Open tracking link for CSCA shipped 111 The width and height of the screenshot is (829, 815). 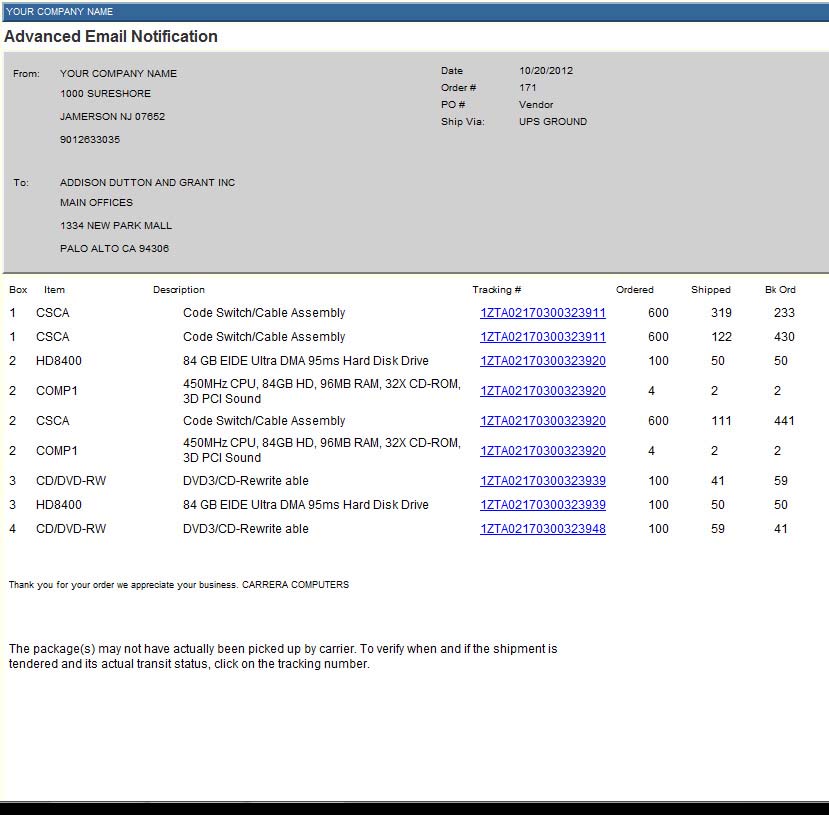[542, 421]
